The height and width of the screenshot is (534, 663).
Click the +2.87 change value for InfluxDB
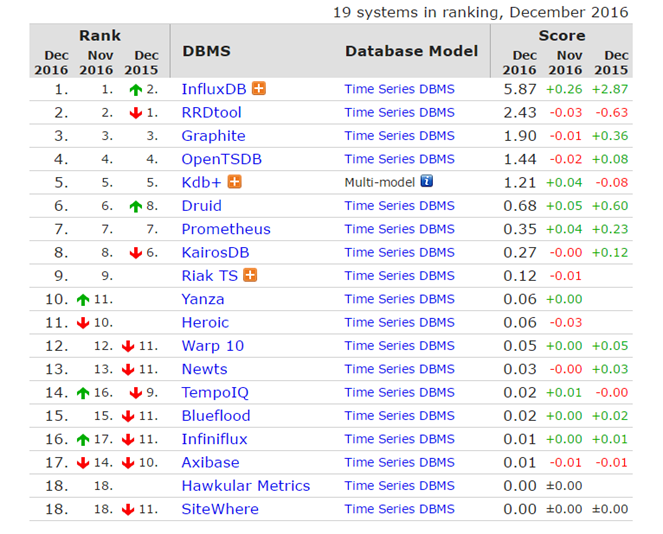tap(610, 89)
